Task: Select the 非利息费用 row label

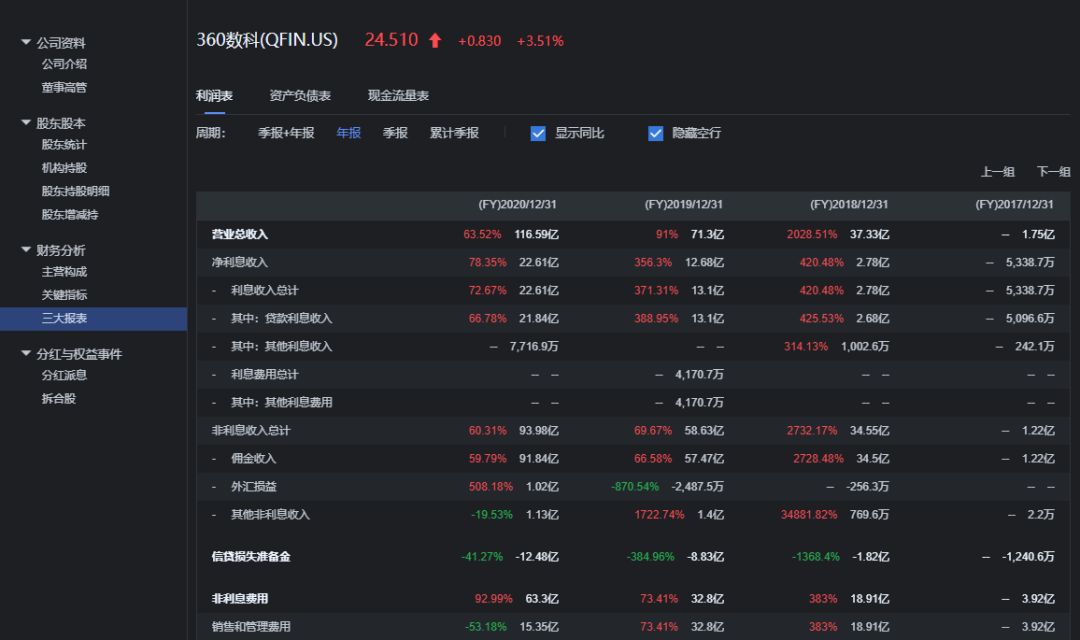Action: pos(240,599)
